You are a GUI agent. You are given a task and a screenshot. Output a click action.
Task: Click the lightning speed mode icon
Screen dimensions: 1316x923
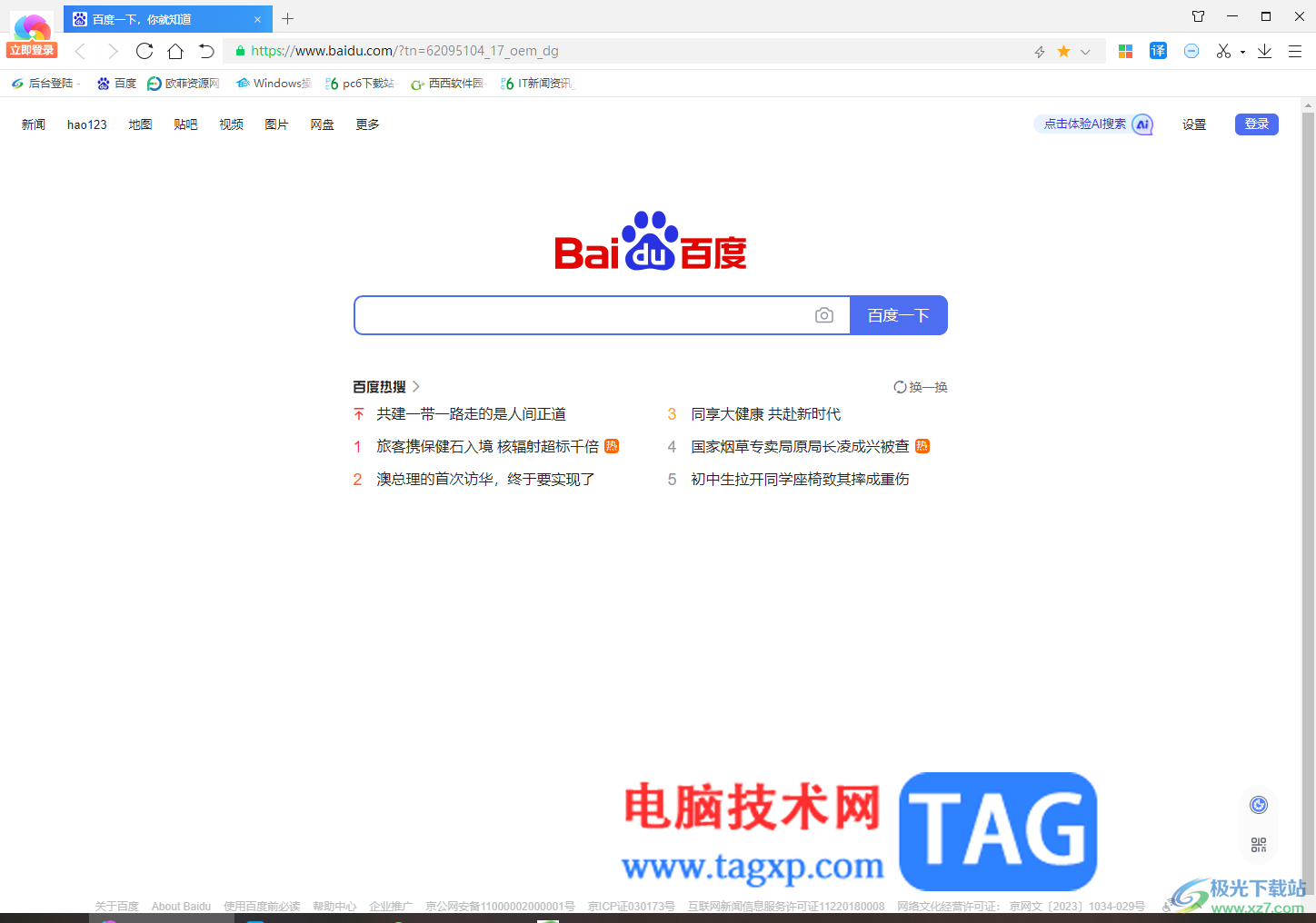click(1040, 52)
